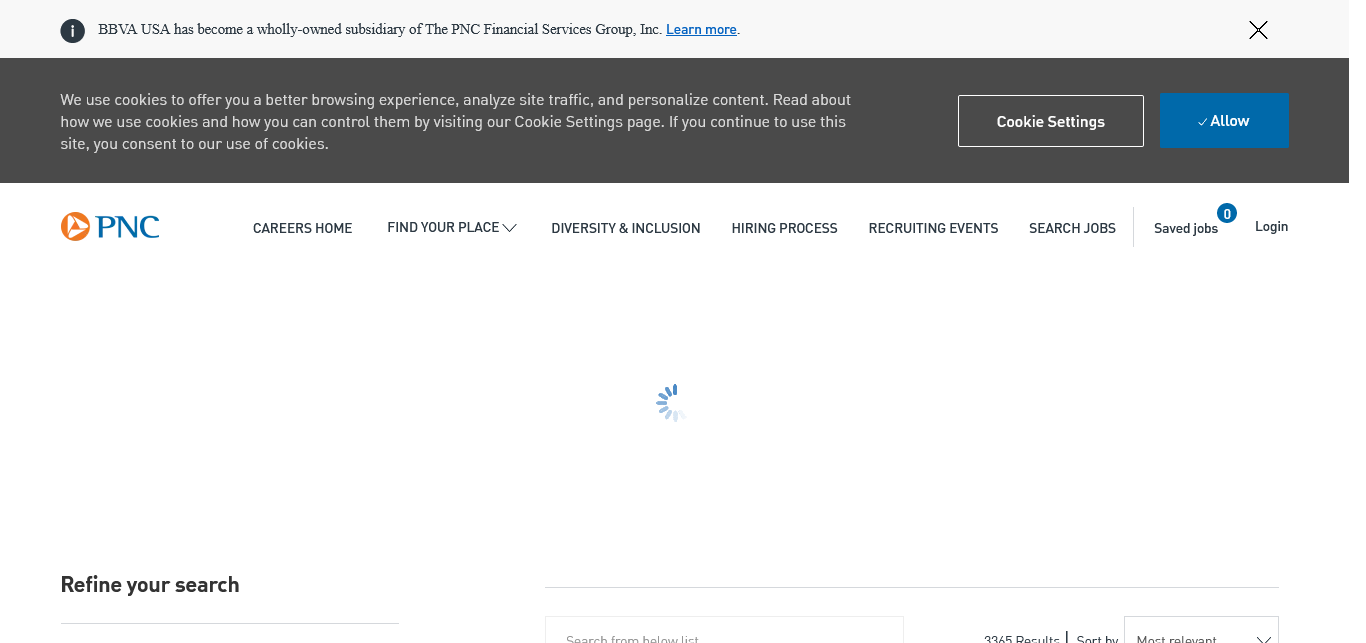Image resolution: width=1366 pixels, height=643 pixels.
Task: Navigate to Recruiting Events
Action: (933, 228)
